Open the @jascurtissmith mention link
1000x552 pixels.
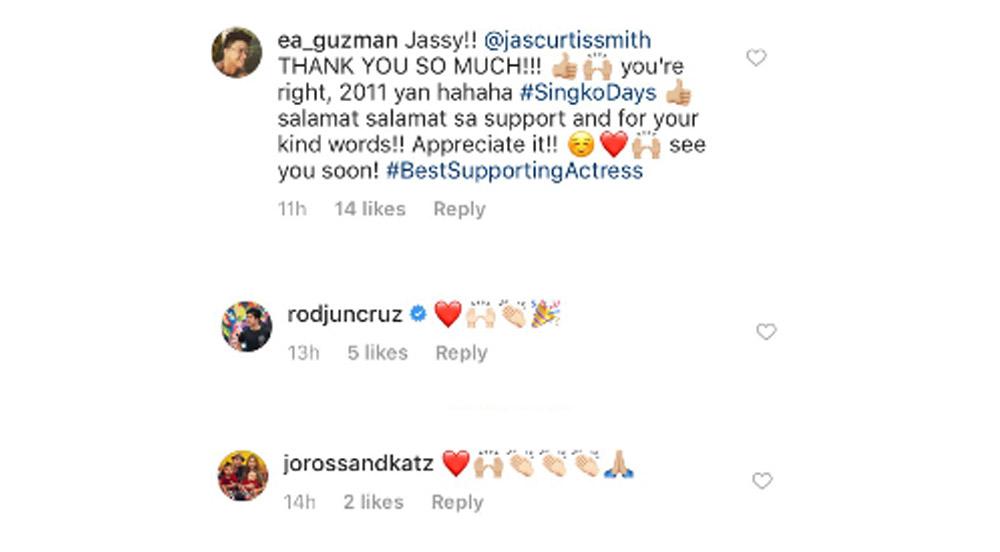pos(568,40)
